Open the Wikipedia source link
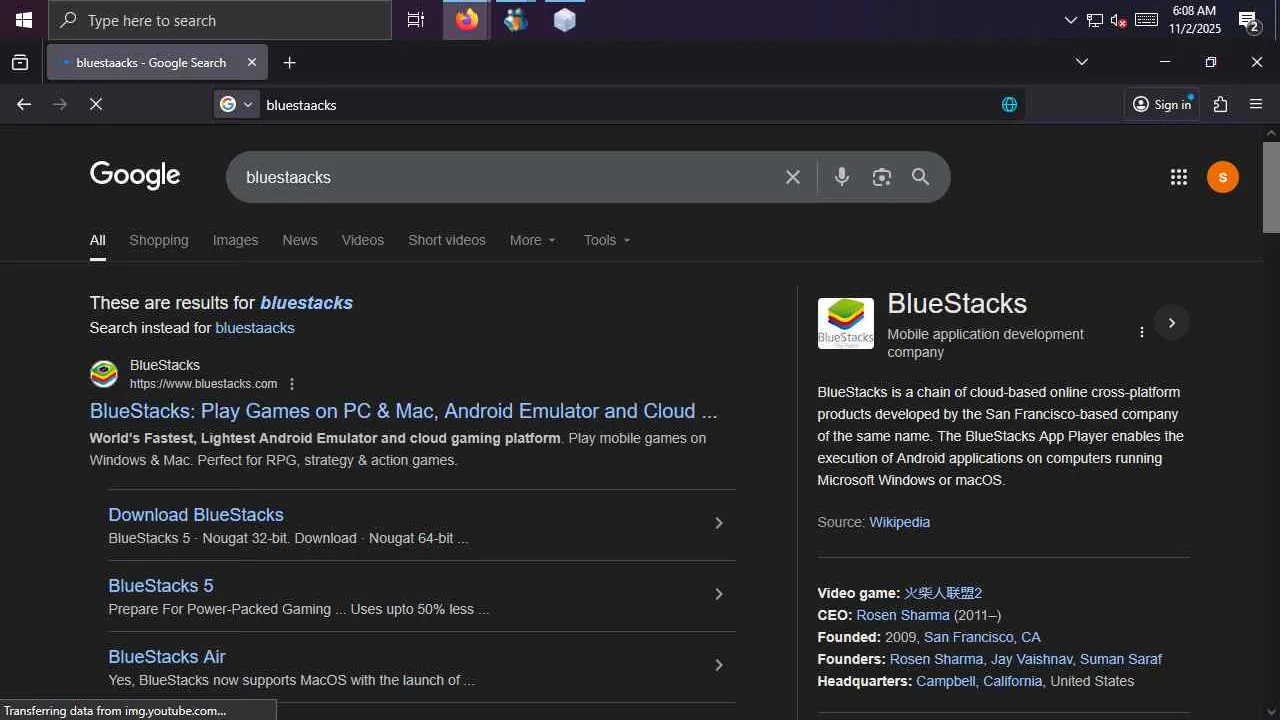The image size is (1280, 720). click(x=900, y=522)
